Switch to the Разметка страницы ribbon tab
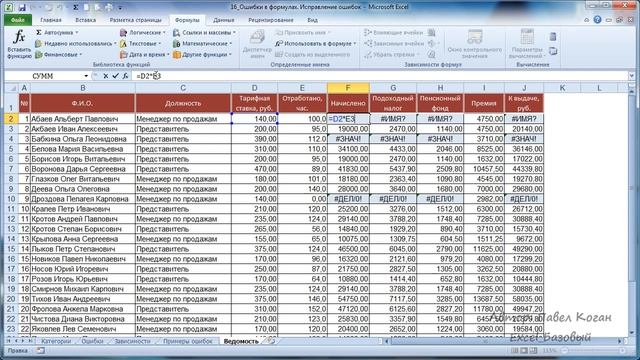Viewport: 640px width, 360px height. [x=136, y=20]
